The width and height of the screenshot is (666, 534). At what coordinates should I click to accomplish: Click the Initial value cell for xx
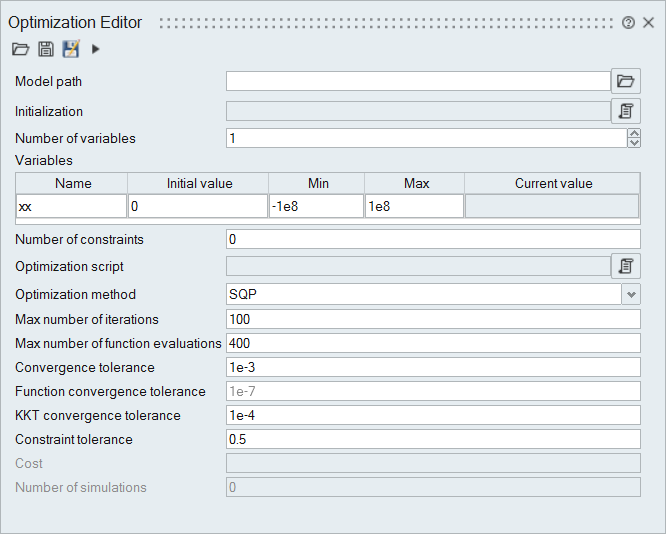(x=197, y=206)
